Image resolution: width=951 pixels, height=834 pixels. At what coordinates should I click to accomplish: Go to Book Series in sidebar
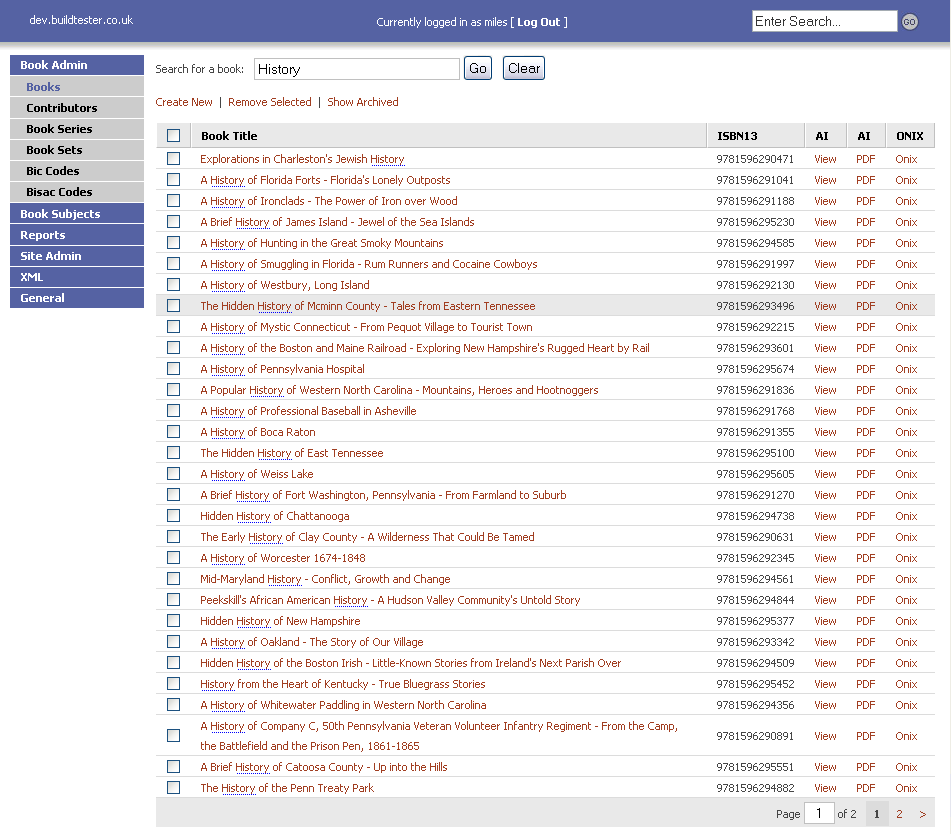(77, 129)
